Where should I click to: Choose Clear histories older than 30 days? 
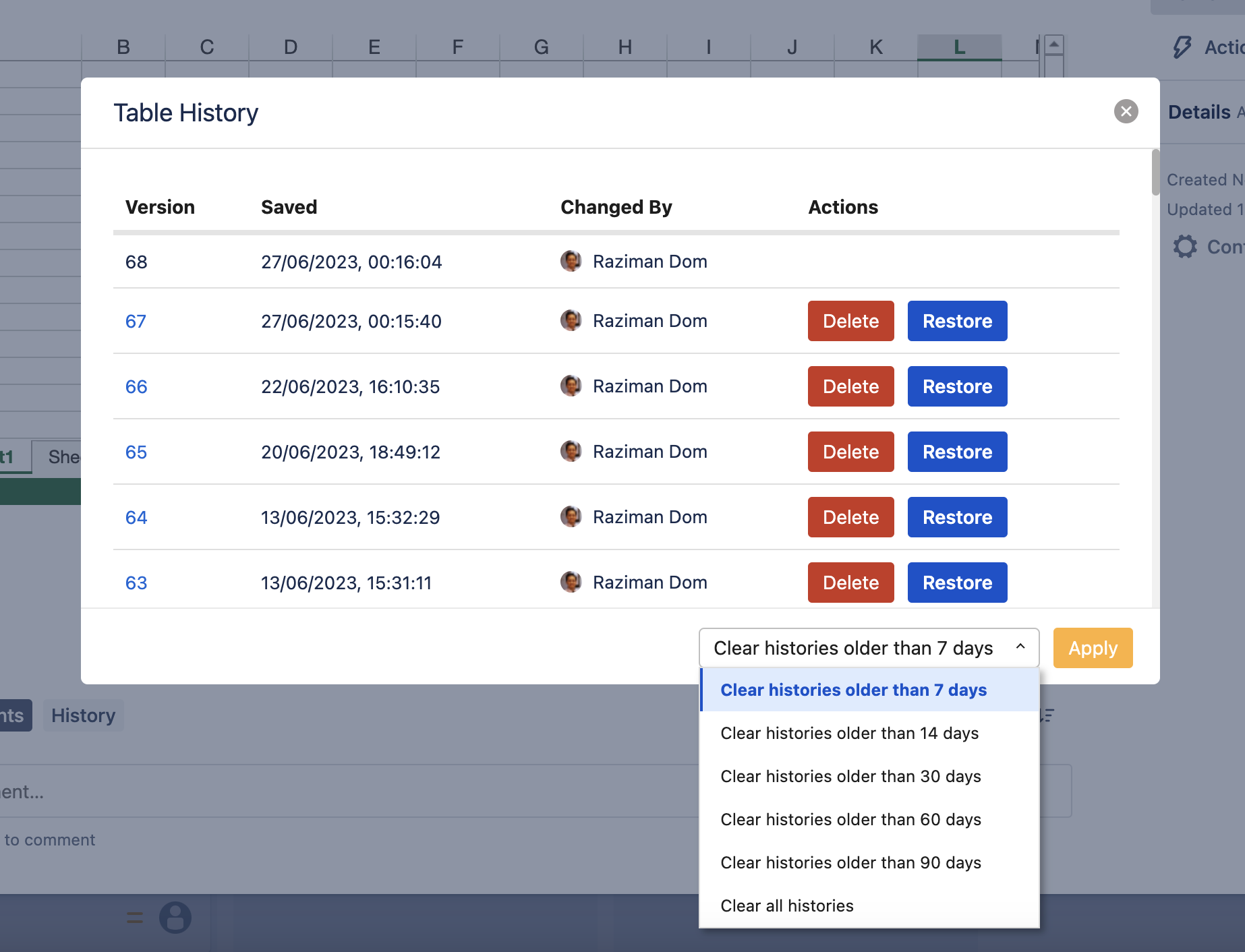click(x=850, y=777)
